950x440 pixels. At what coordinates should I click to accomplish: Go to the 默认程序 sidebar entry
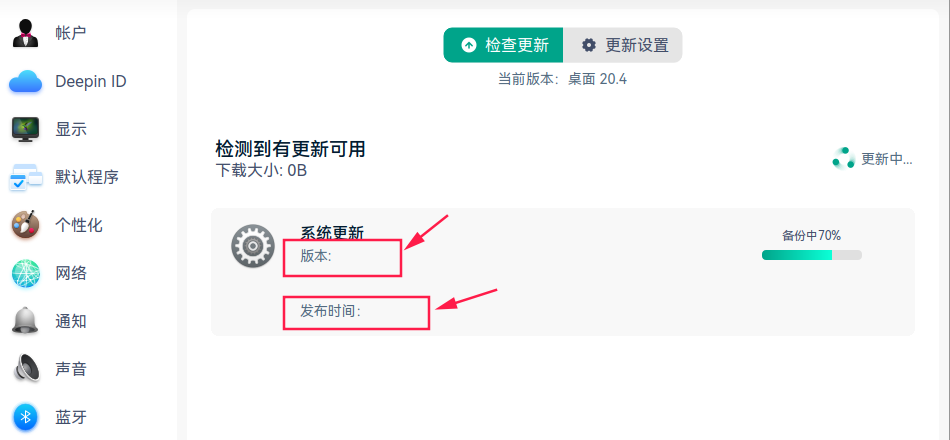(87, 177)
